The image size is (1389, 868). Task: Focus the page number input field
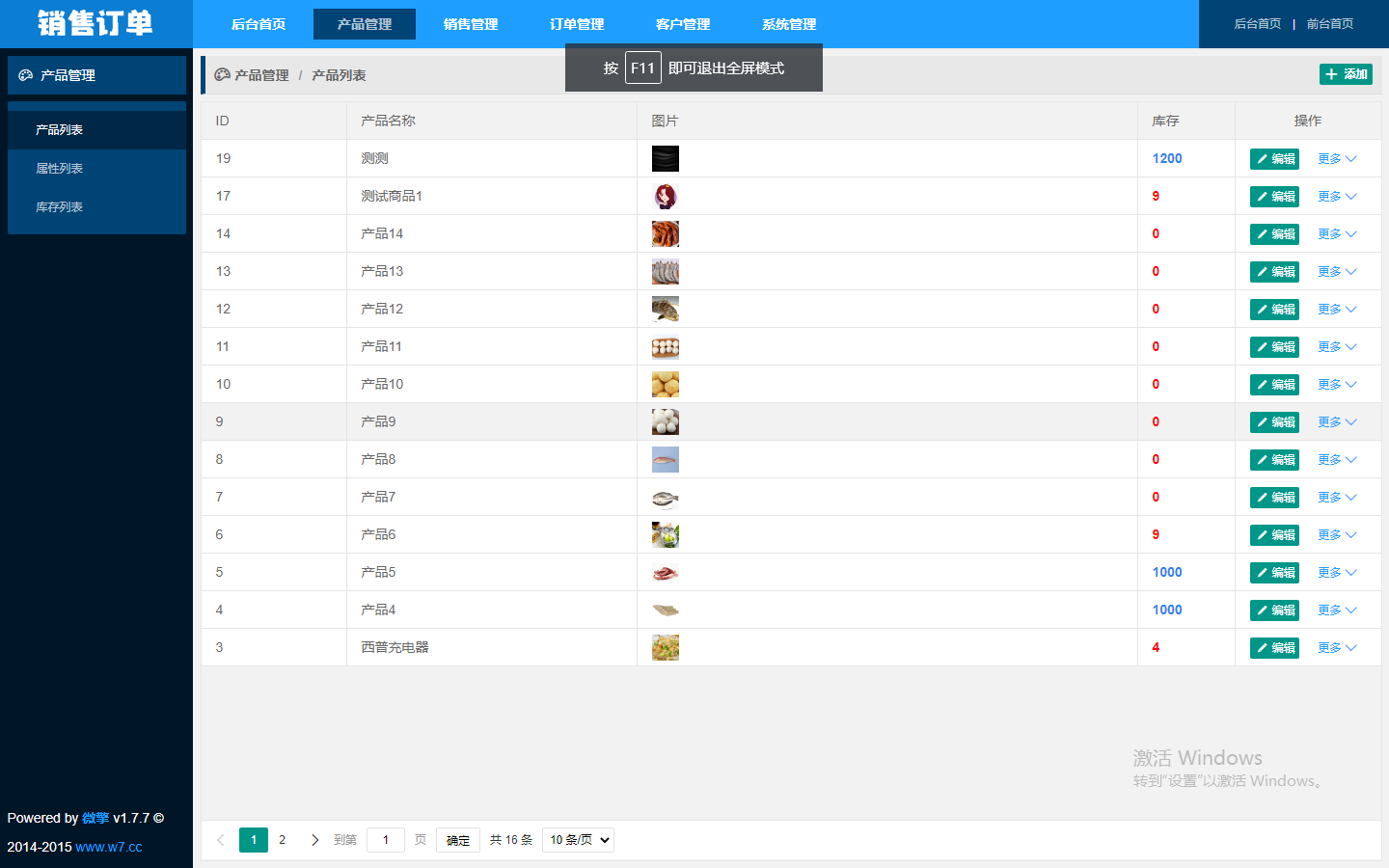pos(386,840)
